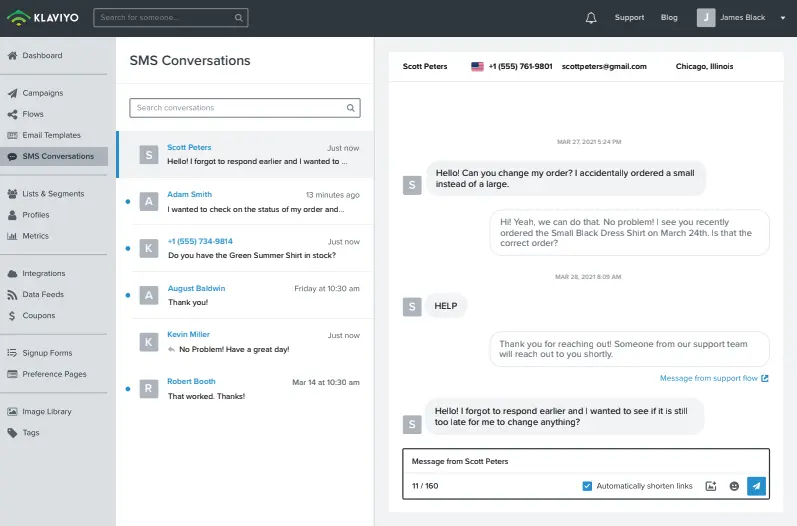797x526 pixels.
Task: Open the emoji picker icon
Action: click(x=734, y=486)
